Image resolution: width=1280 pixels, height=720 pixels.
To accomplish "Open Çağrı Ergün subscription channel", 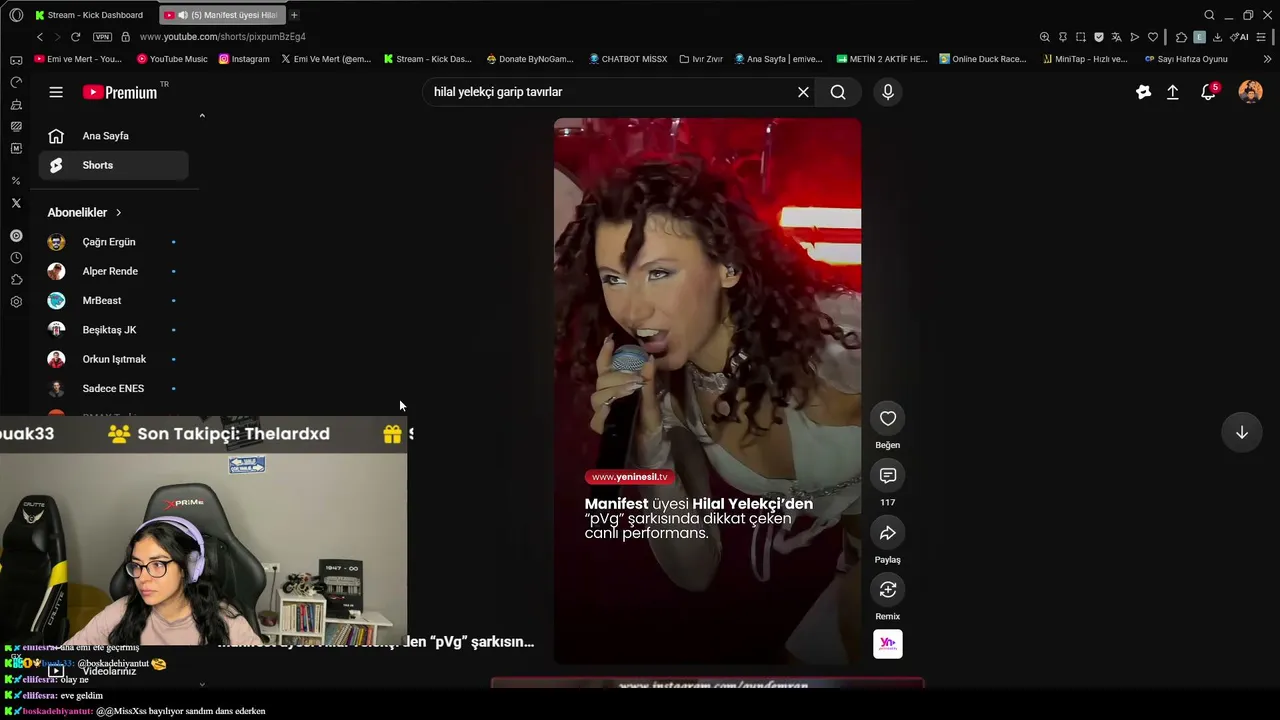I will point(113,242).
